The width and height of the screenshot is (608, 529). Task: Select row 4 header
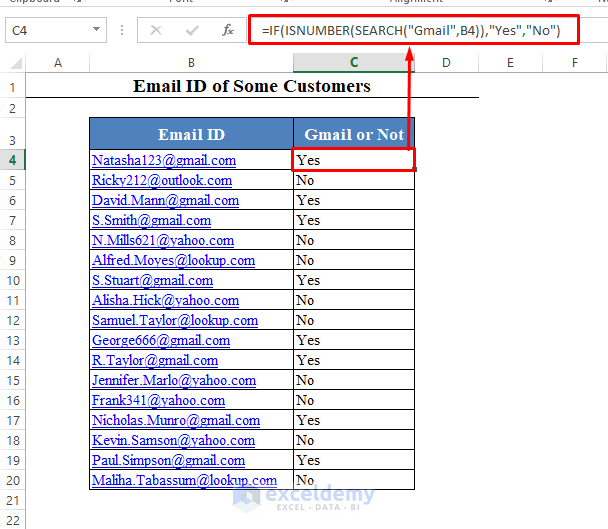coord(12,160)
